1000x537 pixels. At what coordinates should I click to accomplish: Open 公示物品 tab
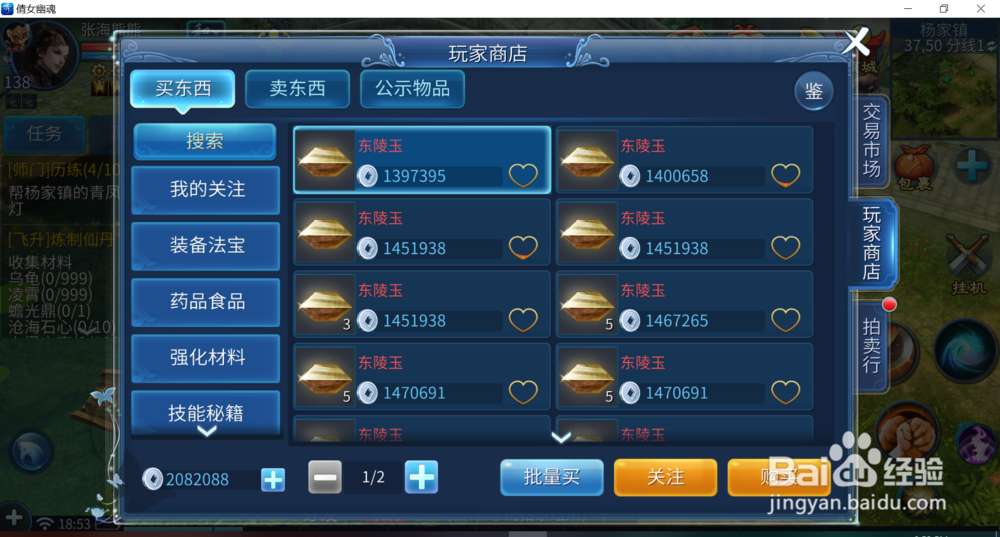coord(413,89)
